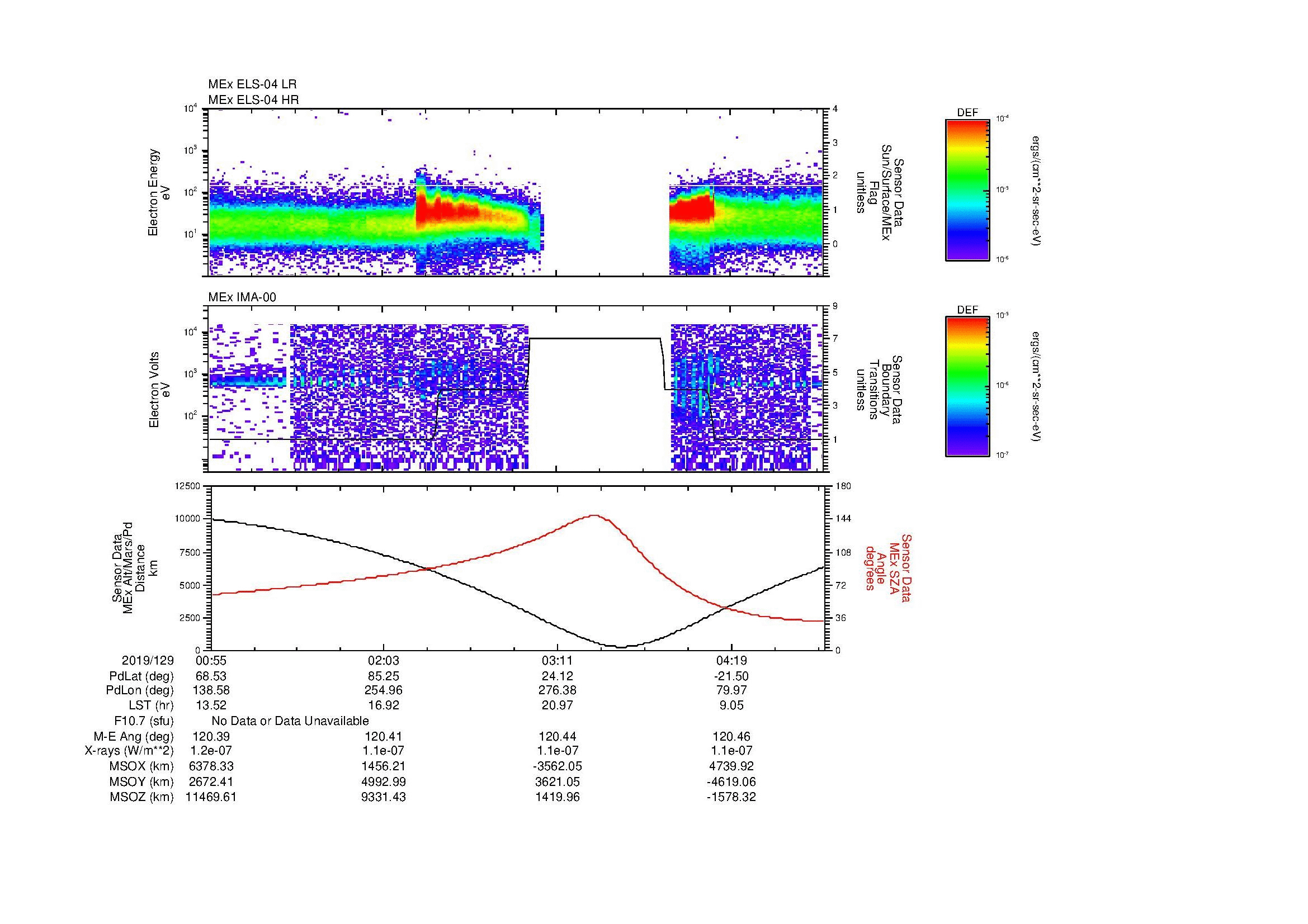
Task: Select the time tick label "04:19"
Action: coord(731,661)
